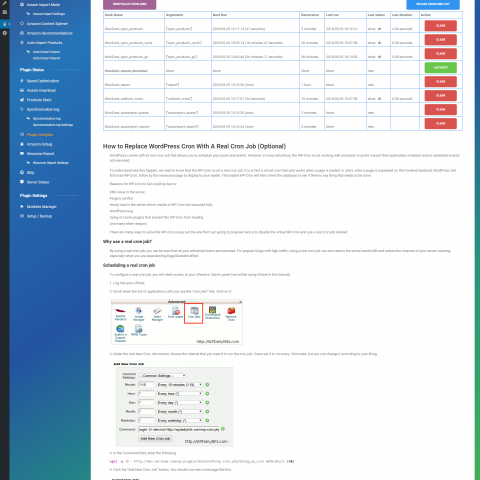This screenshot has width=480, height=480.
Task: Click the gear Settings icon in WordPress admin bar
Action: (5, 33)
